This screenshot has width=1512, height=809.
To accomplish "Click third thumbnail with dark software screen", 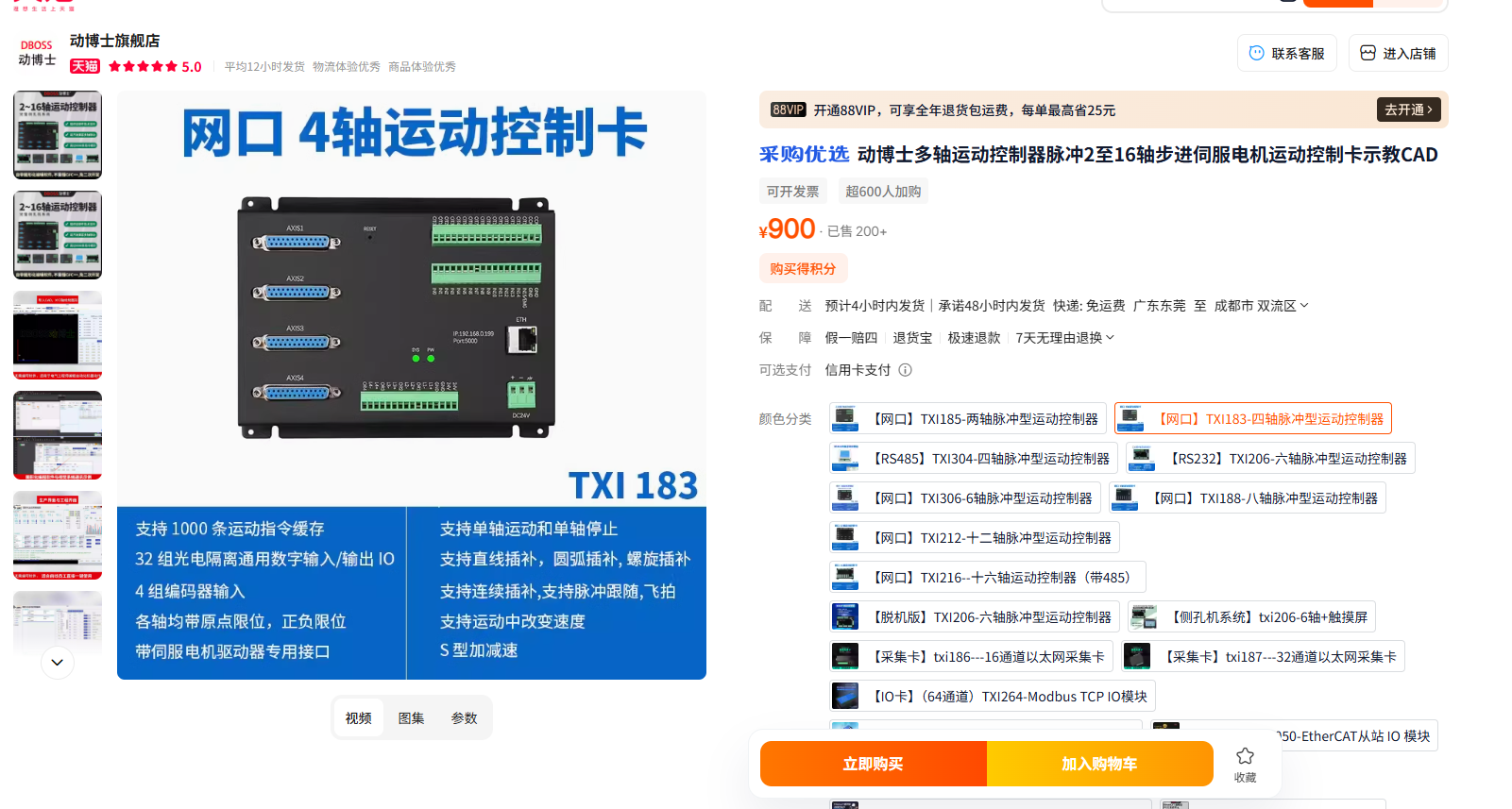I will [x=58, y=335].
